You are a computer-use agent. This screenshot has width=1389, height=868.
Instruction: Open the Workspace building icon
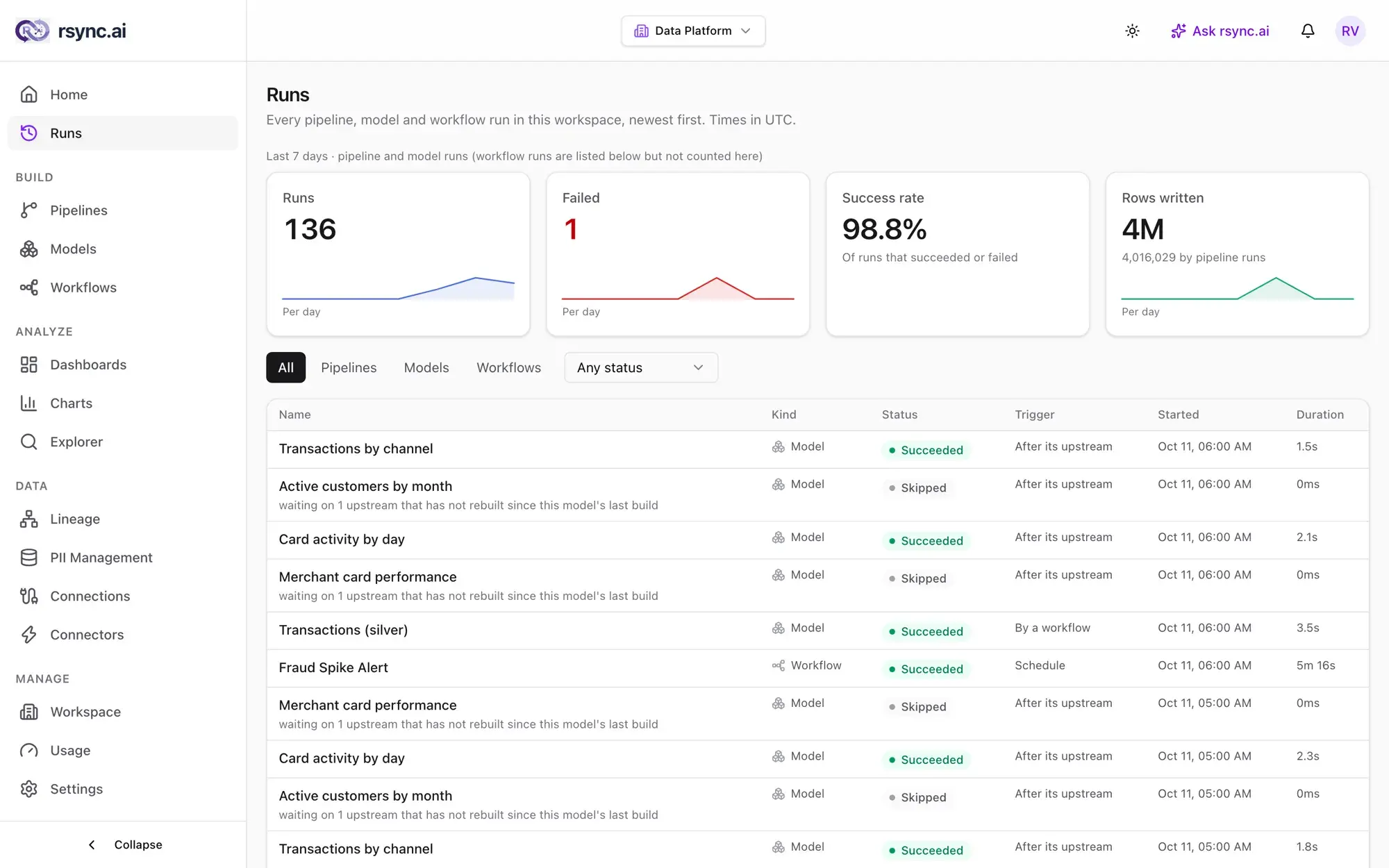click(28, 712)
